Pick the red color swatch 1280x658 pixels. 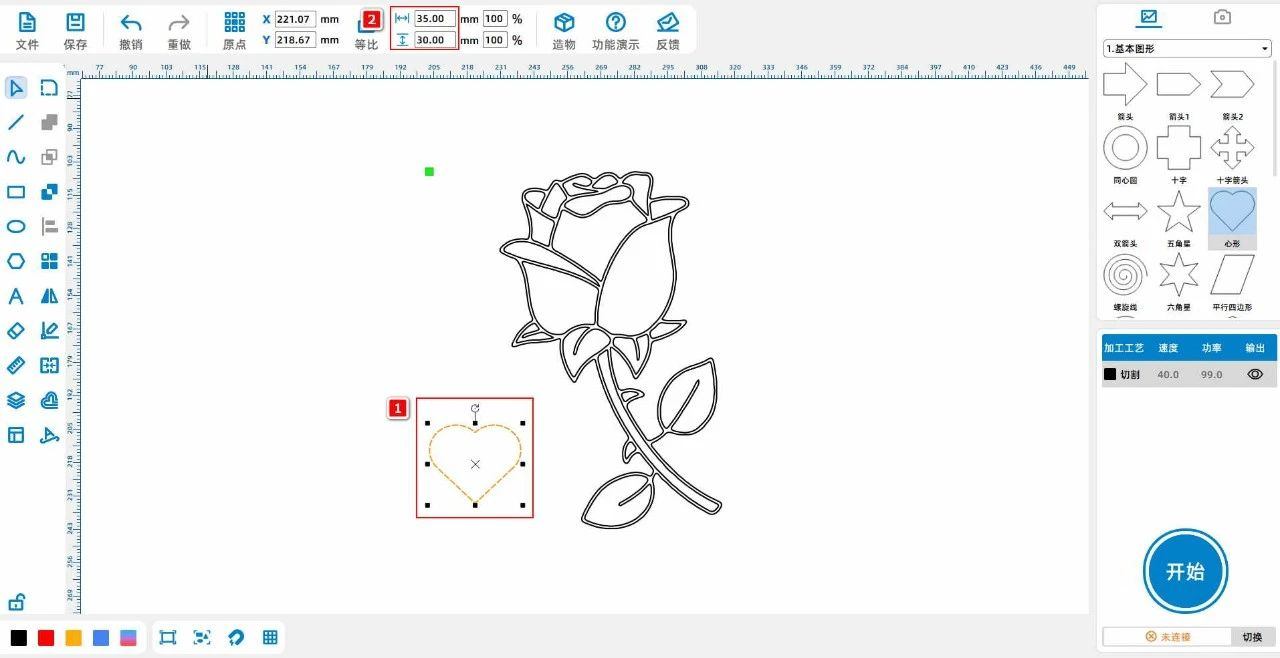46,638
